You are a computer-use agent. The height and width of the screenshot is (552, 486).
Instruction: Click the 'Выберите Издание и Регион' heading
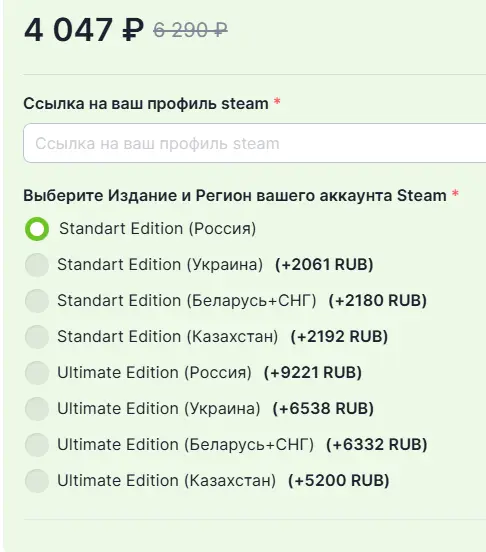coord(235,196)
